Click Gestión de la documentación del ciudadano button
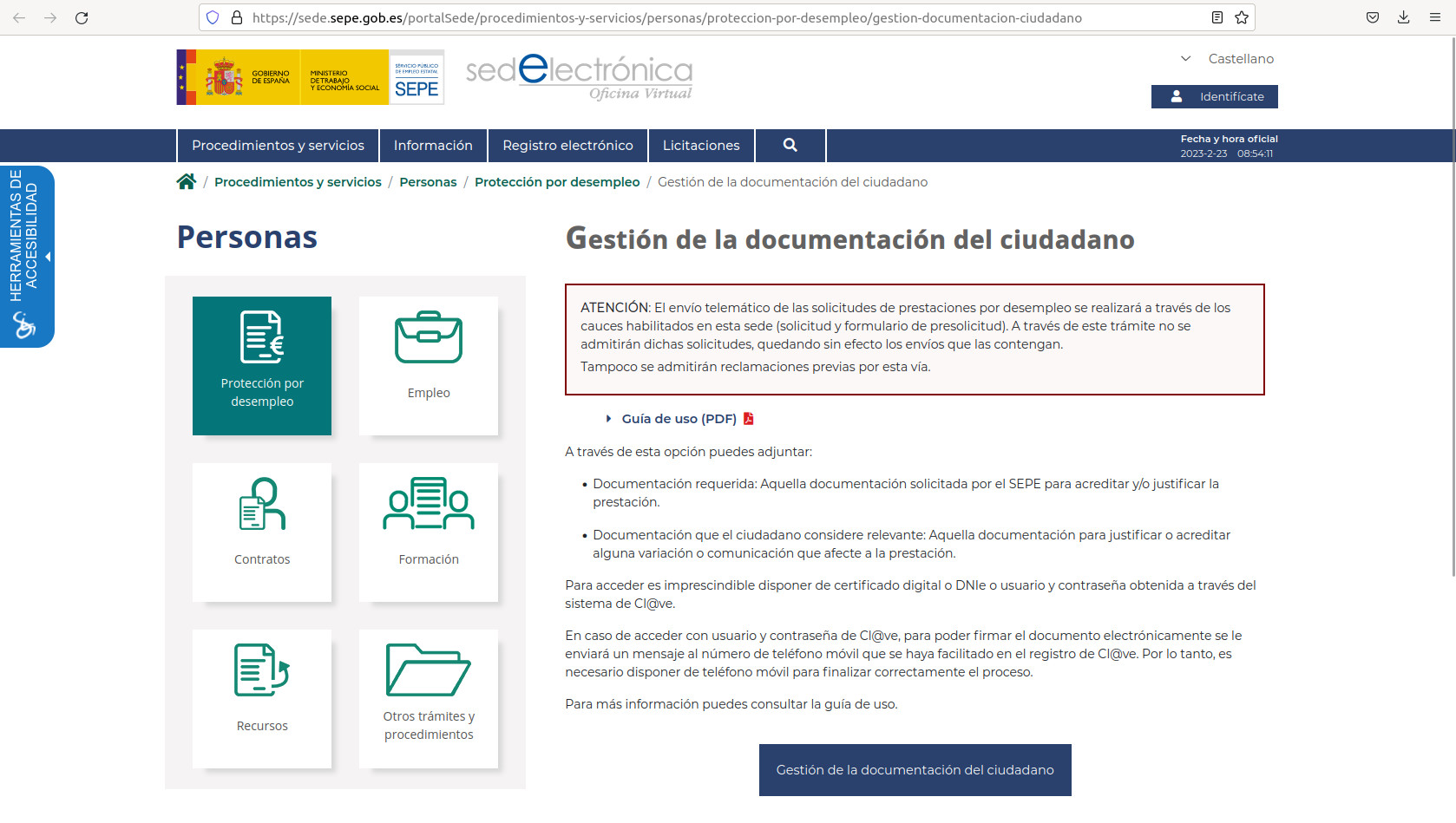The width and height of the screenshot is (1456, 823). click(x=915, y=770)
